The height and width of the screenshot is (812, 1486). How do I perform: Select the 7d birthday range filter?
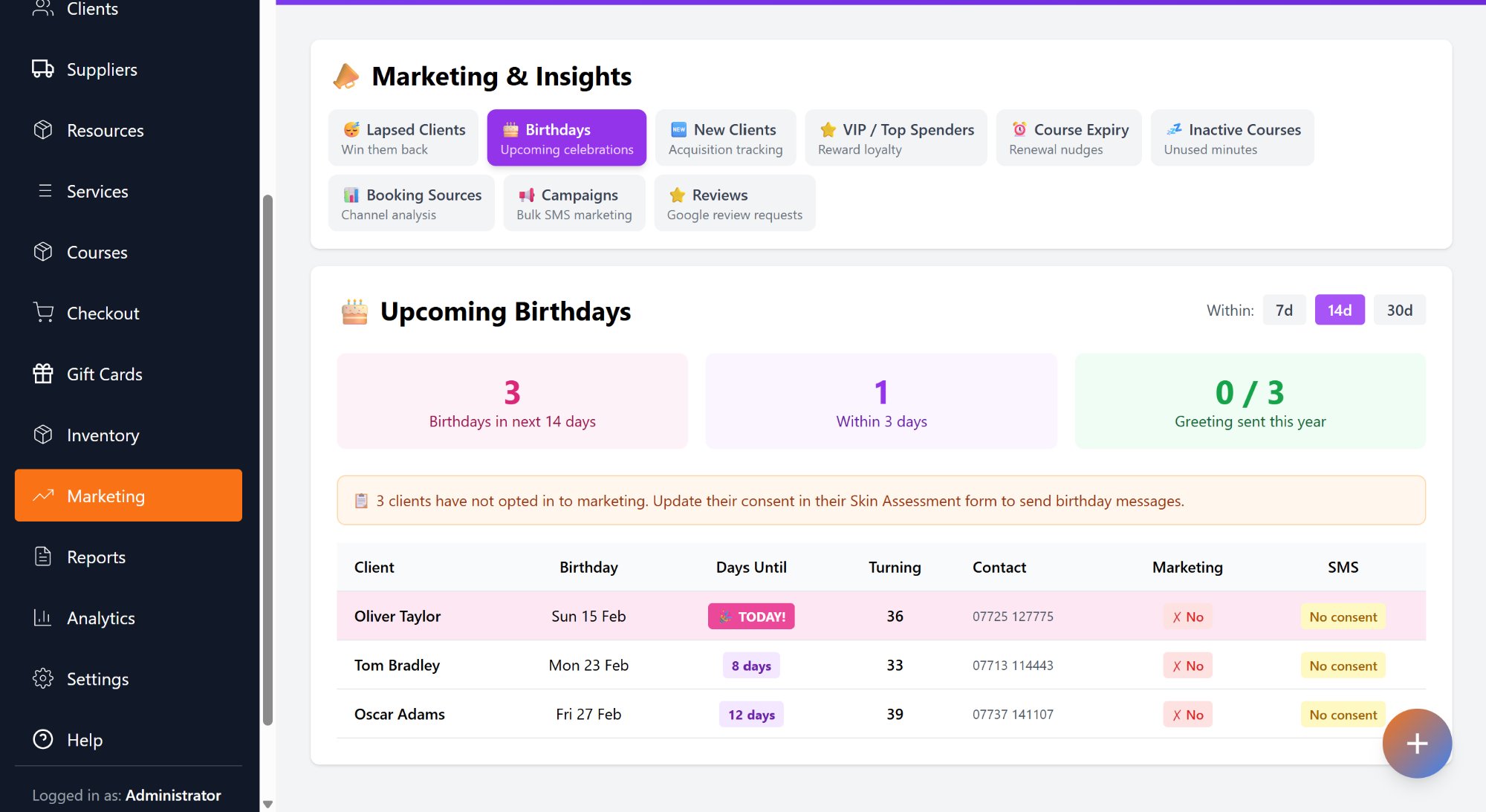[x=1283, y=310]
